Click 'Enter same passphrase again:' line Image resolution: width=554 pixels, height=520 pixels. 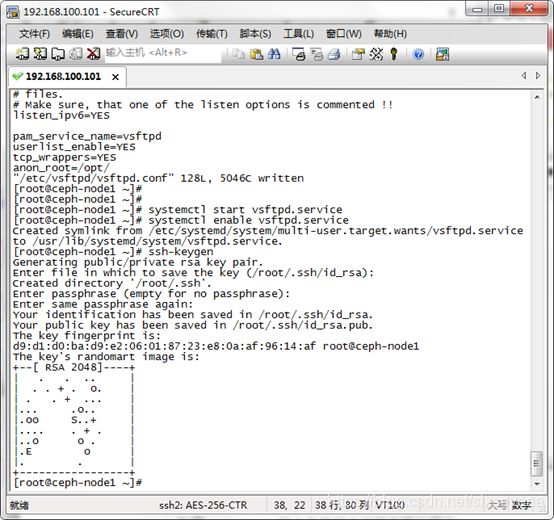coord(103,304)
